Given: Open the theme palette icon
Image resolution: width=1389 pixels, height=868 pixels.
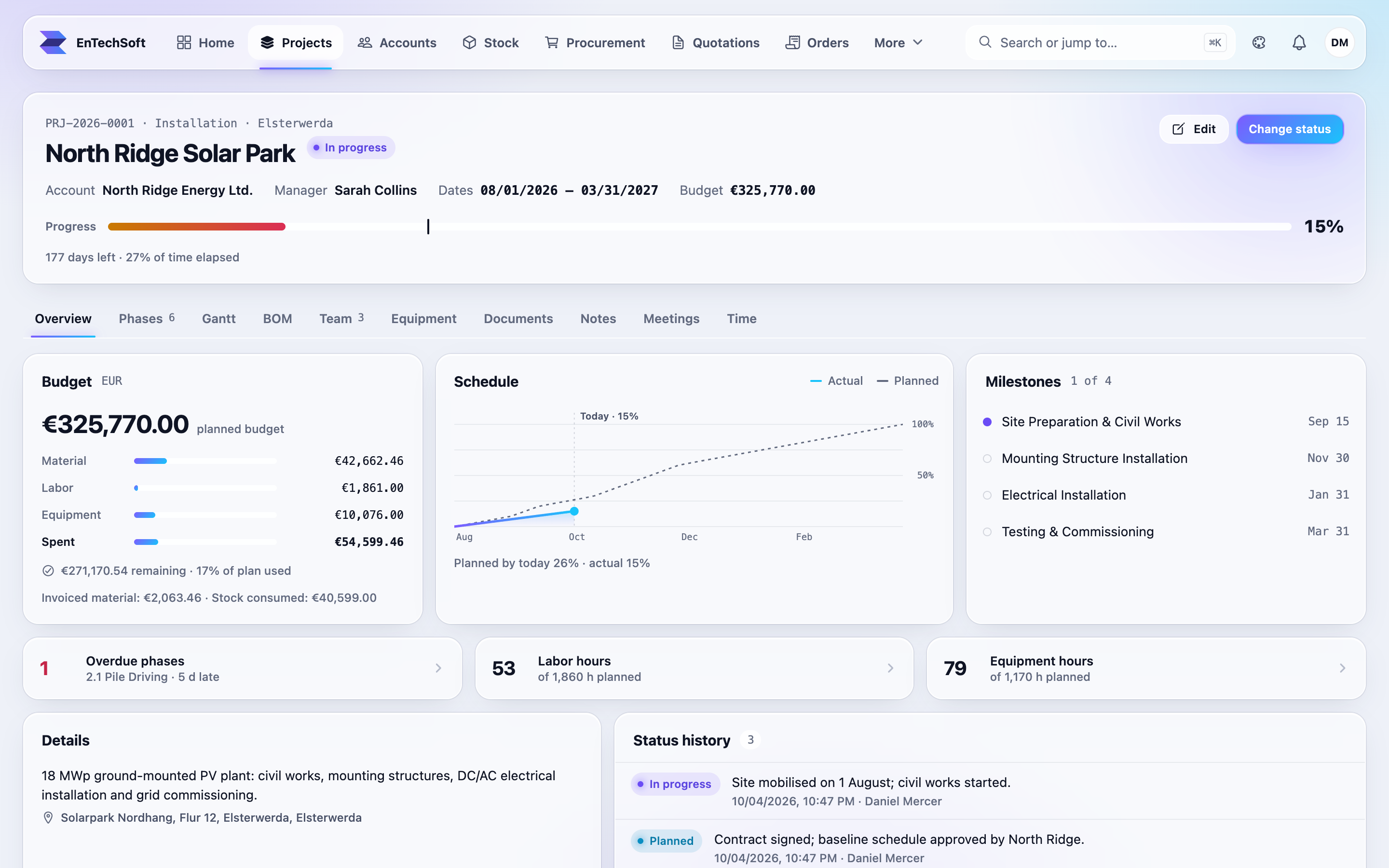Looking at the screenshot, I should (x=1259, y=42).
